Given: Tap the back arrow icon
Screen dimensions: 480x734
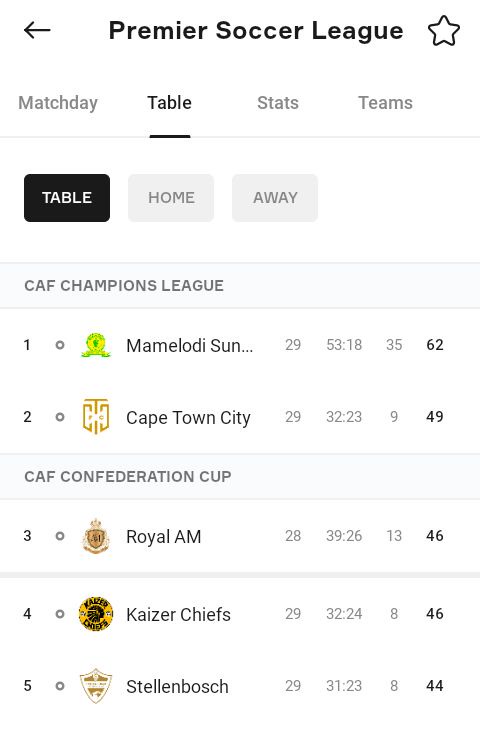Looking at the screenshot, I should pos(37,30).
